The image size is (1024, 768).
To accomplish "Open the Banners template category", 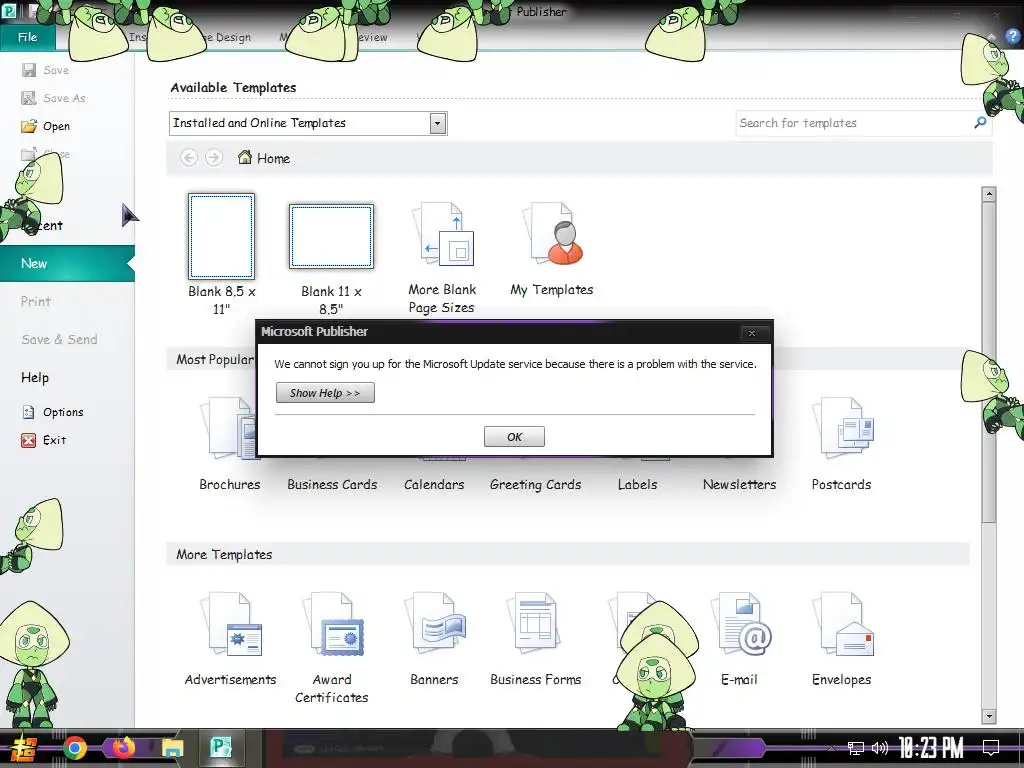I will (x=434, y=639).
